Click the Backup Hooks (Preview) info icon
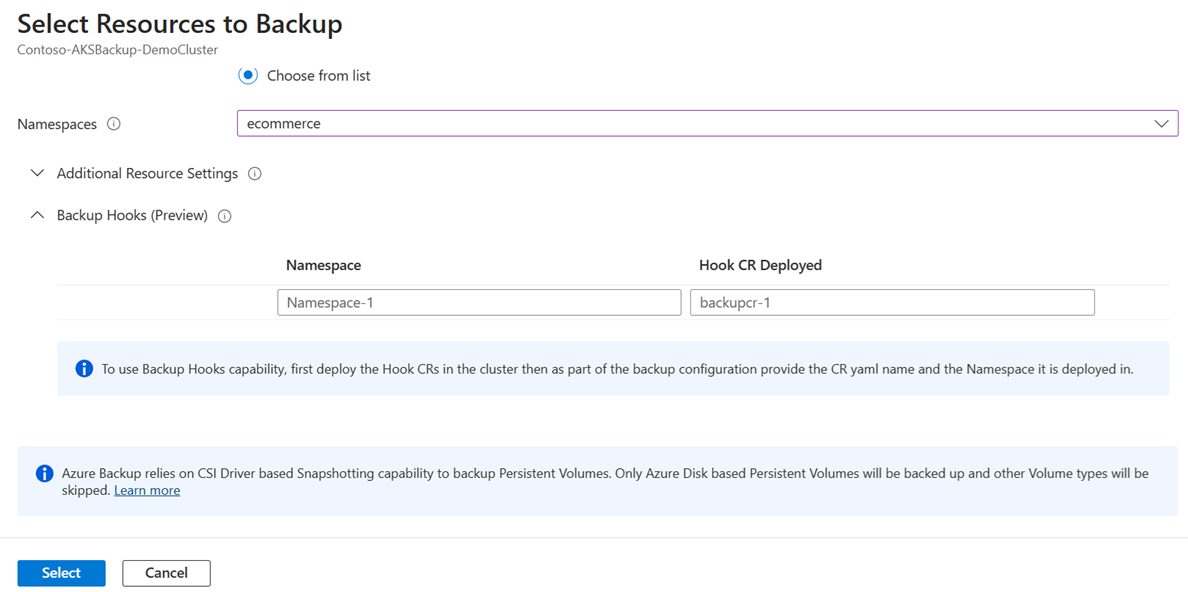The height and width of the screenshot is (592, 1188). coord(225,216)
